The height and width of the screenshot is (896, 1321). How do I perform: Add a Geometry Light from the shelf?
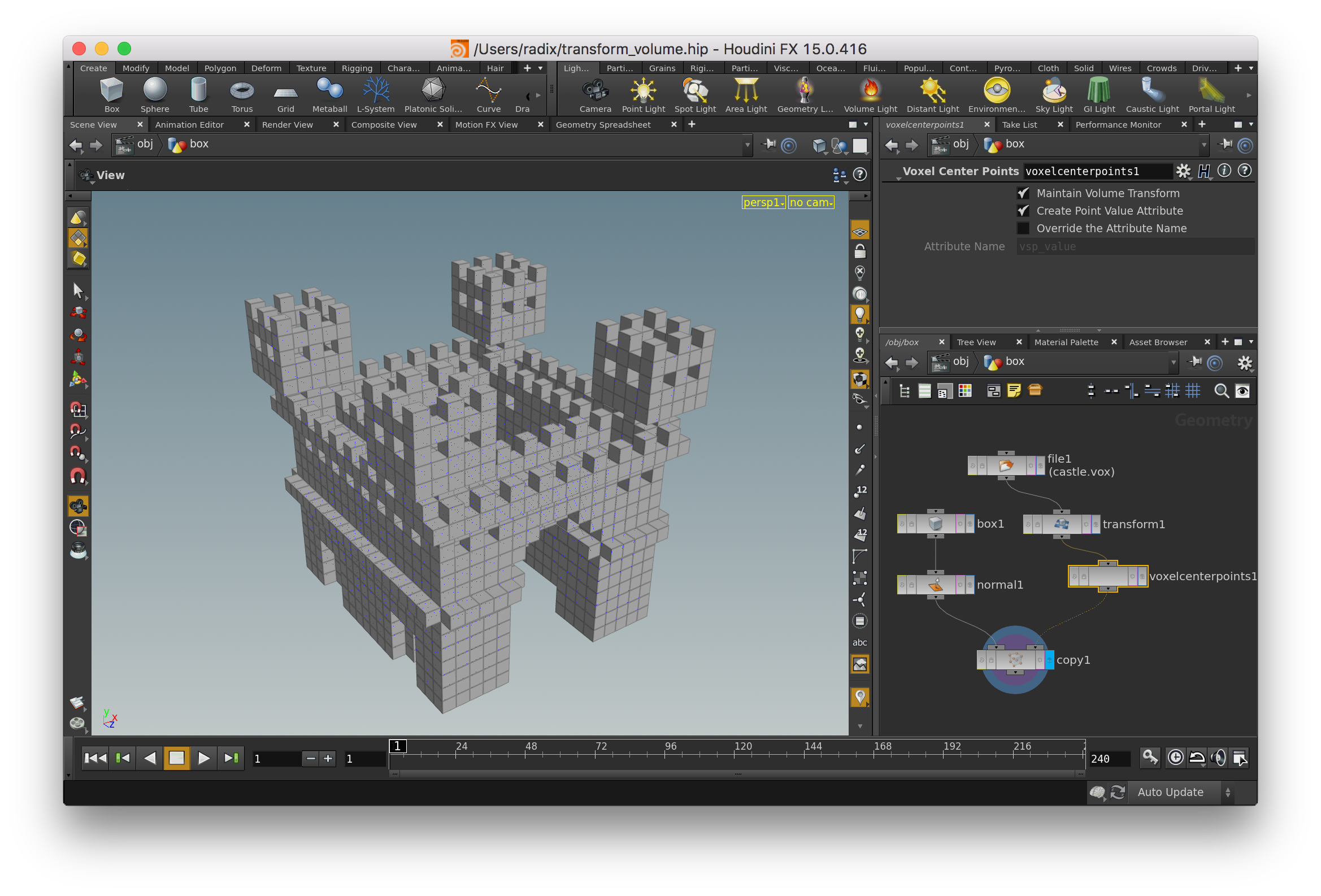(805, 95)
